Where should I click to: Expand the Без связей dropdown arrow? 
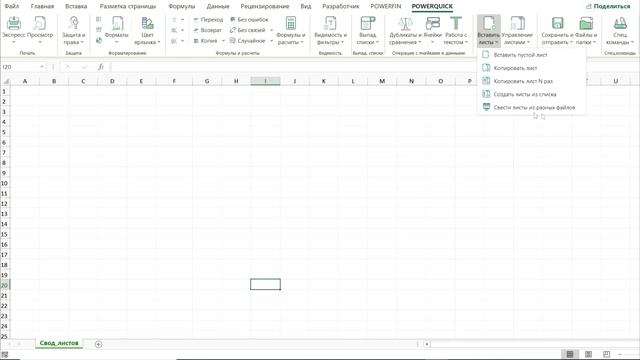(271, 30)
